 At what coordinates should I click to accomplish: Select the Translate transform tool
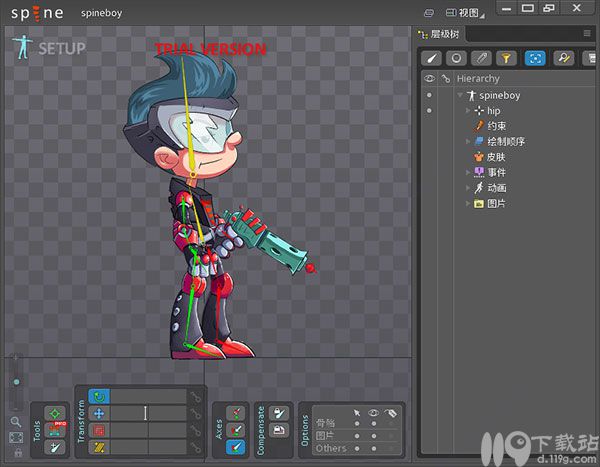pos(99,413)
